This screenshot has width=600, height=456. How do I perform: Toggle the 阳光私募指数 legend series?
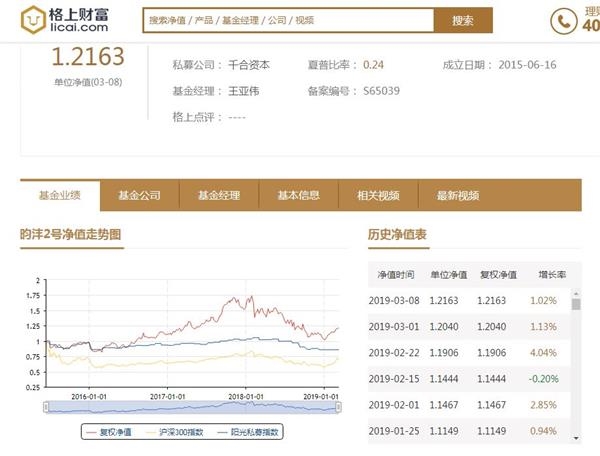tap(254, 432)
